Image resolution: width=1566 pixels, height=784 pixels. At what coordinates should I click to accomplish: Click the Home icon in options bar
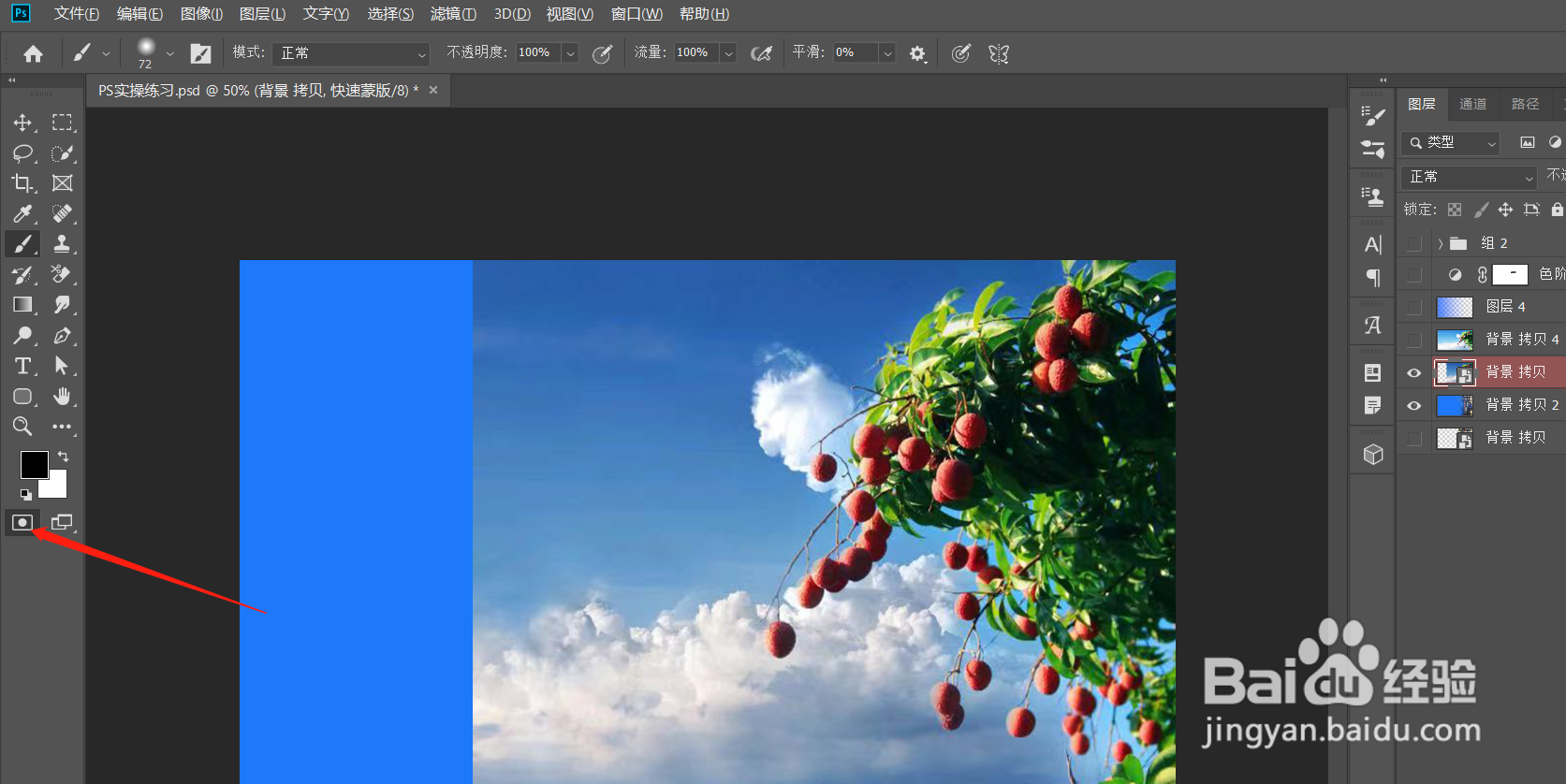(x=33, y=53)
